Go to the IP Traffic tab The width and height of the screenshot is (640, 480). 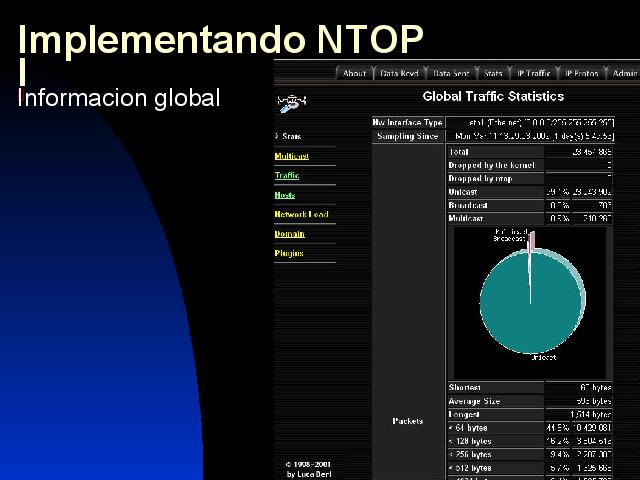click(x=532, y=73)
